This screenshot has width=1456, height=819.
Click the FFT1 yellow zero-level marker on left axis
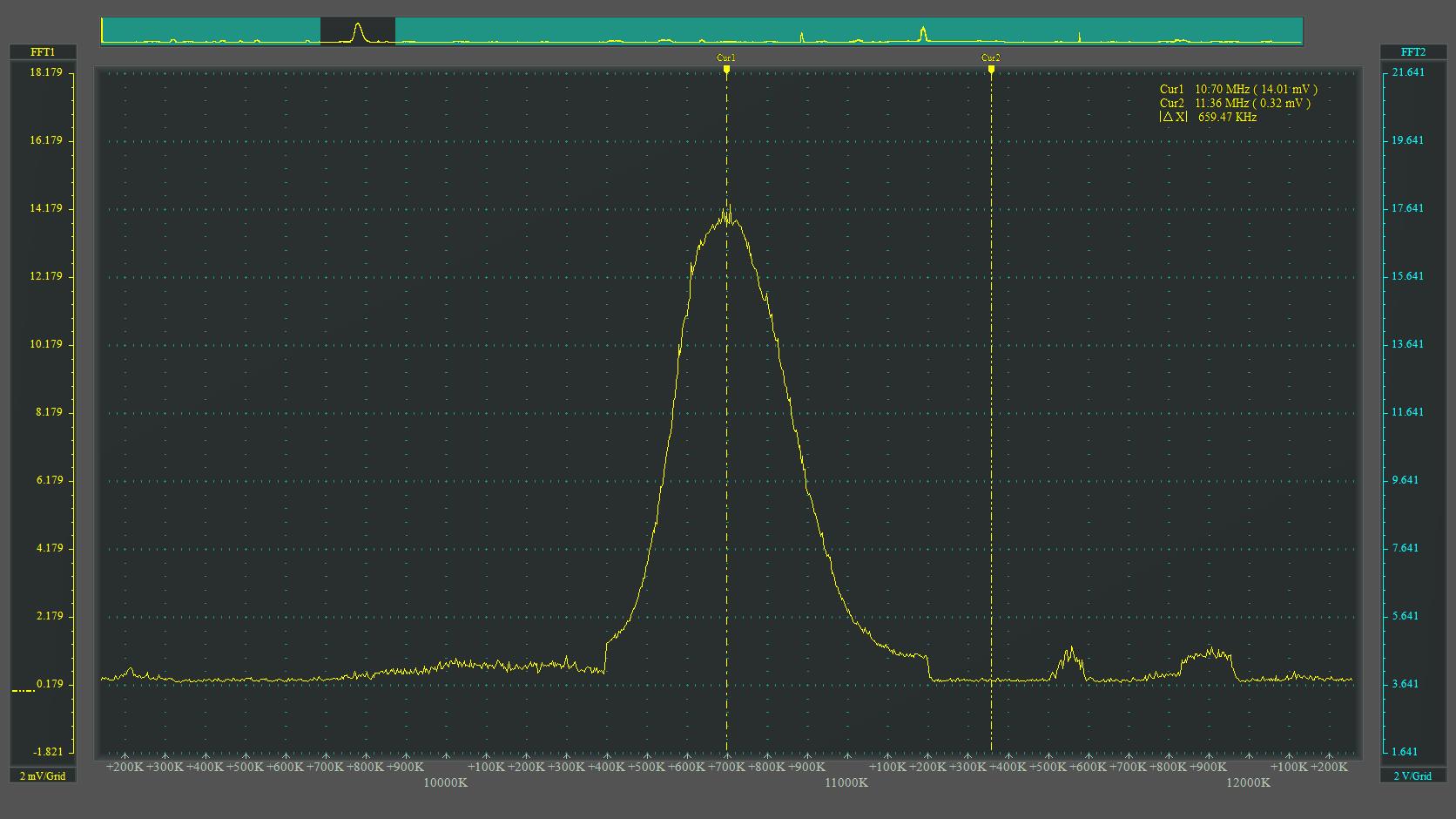click(24, 691)
